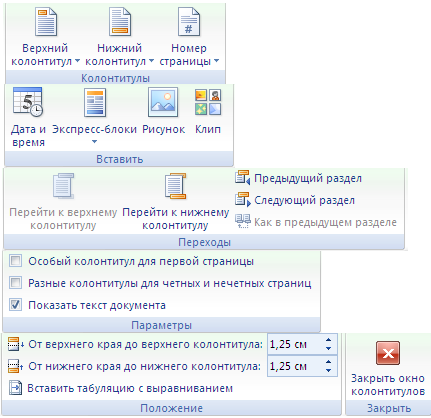Increase the top header distance value
Image resolution: width=431 pixels, height=418 pixels.
click(329, 340)
